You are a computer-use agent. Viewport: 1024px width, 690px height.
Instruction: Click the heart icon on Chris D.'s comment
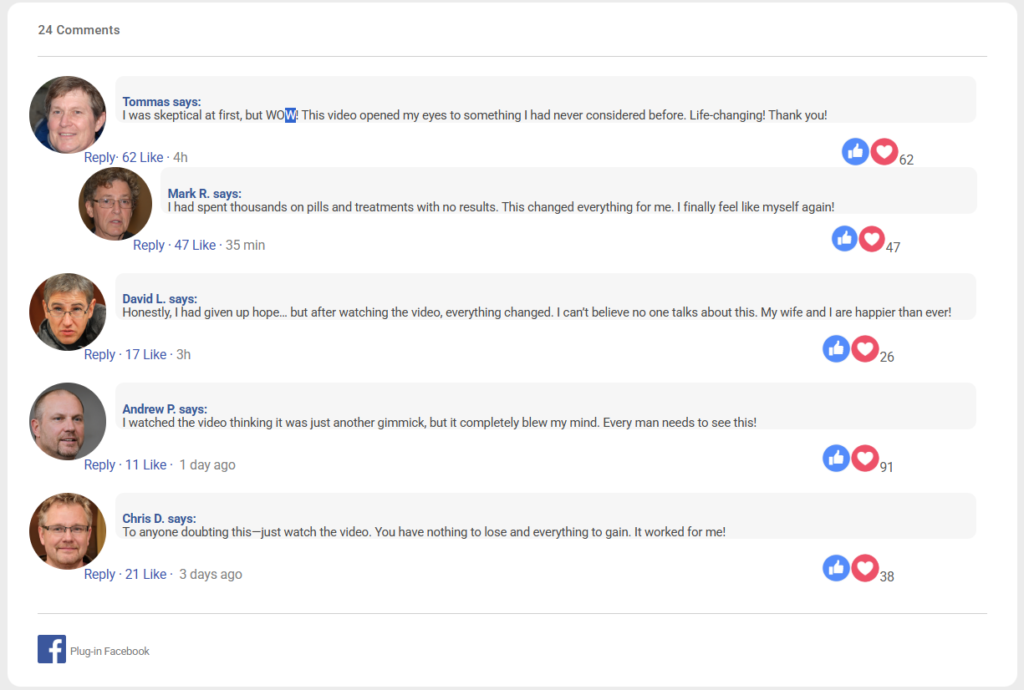pos(864,568)
